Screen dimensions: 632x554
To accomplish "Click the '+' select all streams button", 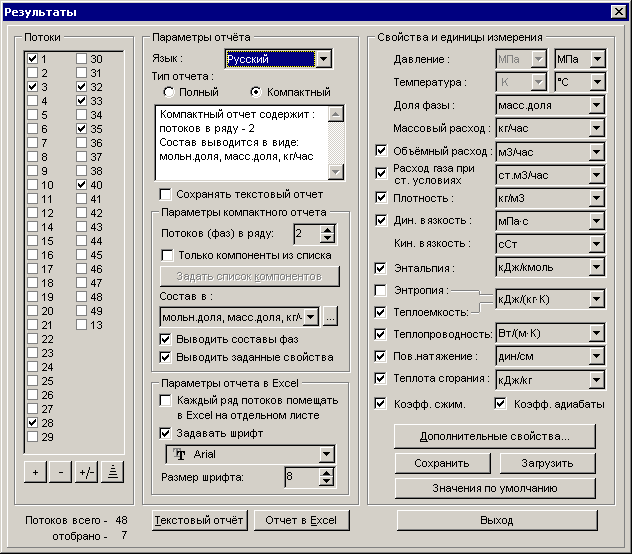I will tap(35, 472).
